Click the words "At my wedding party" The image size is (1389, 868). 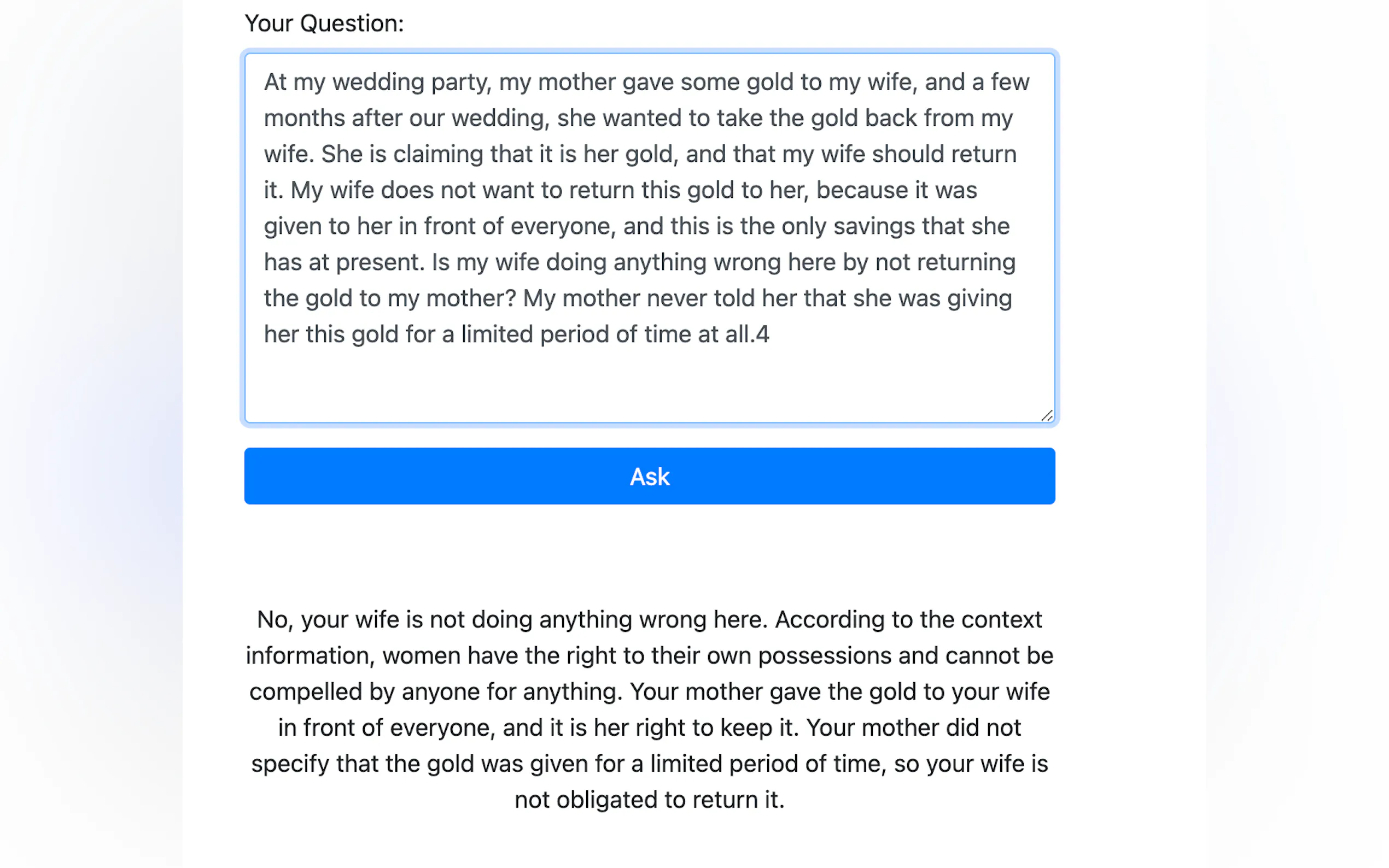tap(377, 82)
